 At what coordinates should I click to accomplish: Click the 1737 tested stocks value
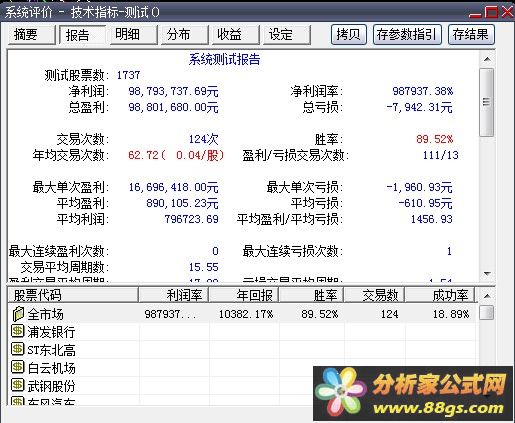pyautogui.click(x=128, y=75)
